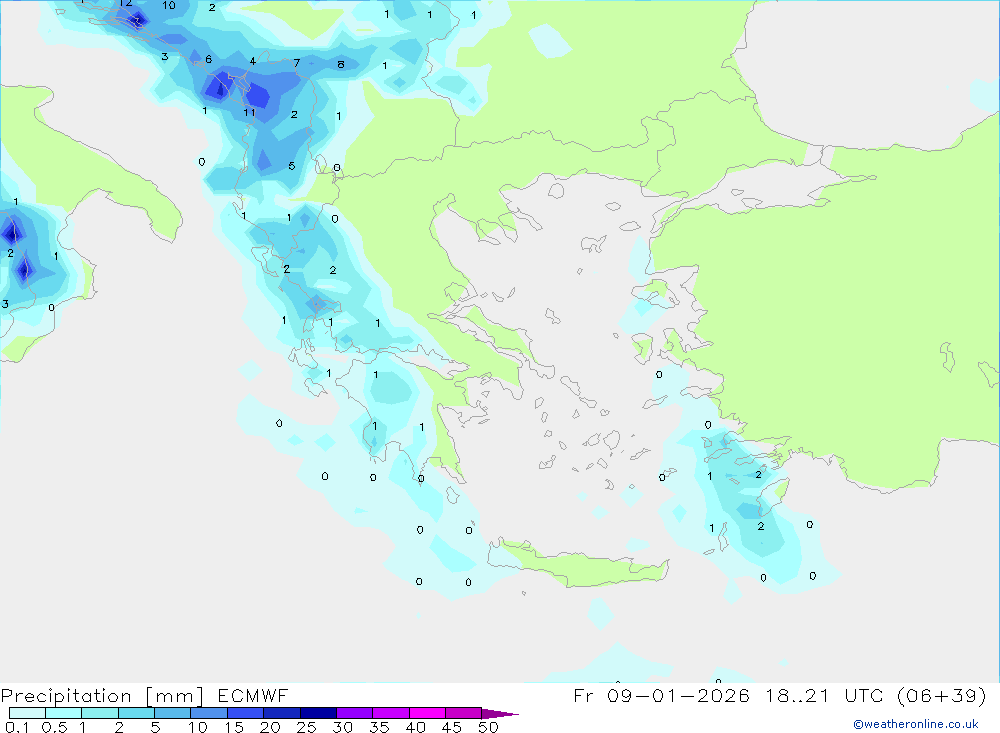This screenshot has height=733, width=1000.
Task: Click the "(06+39)" forecast run text
Action: tap(941, 695)
